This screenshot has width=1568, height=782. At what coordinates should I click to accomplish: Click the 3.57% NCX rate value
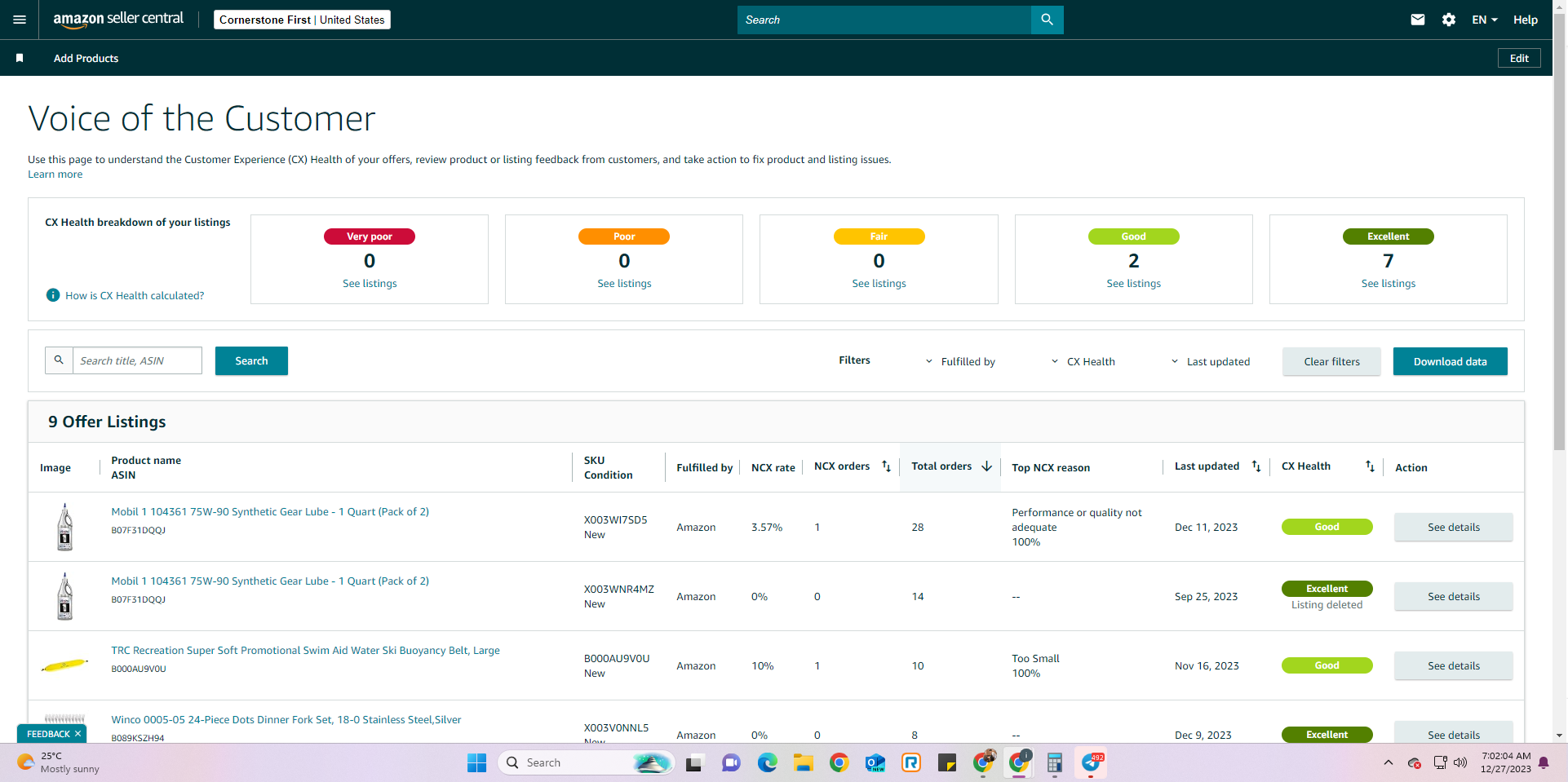click(x=766, y=528)
